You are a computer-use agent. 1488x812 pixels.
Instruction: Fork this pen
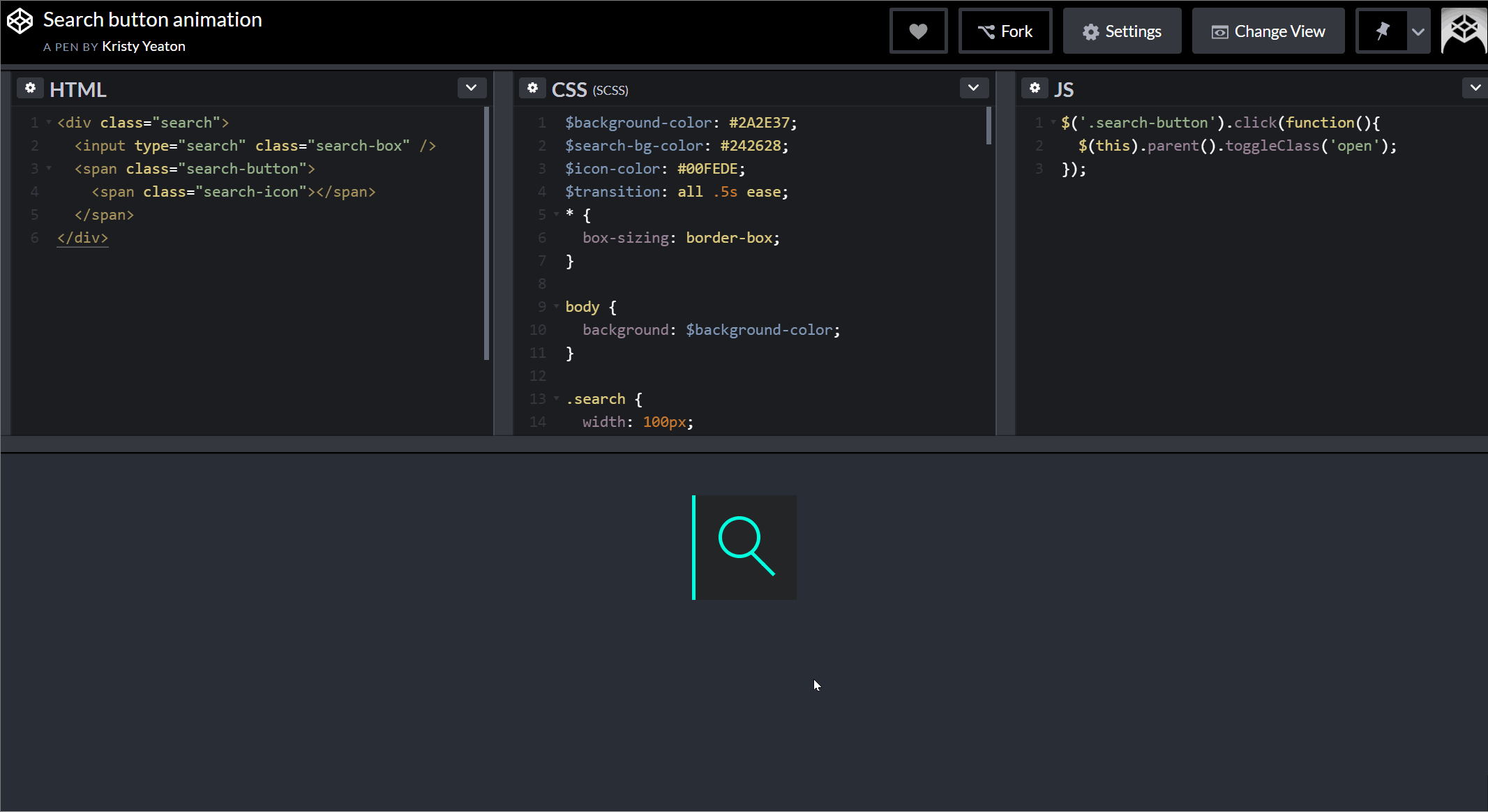(x=1005, y=31)
